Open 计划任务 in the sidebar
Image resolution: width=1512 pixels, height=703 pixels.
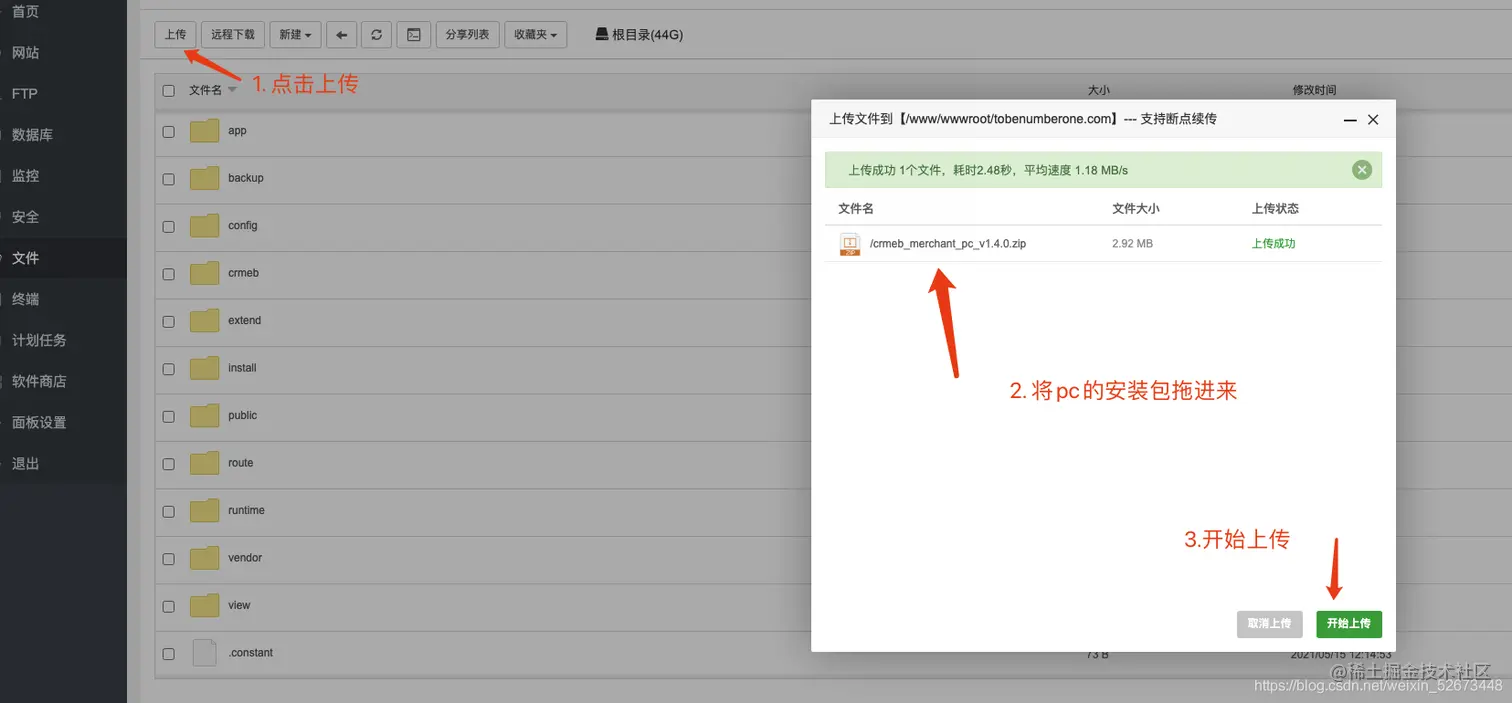click(x=39, y=339)
